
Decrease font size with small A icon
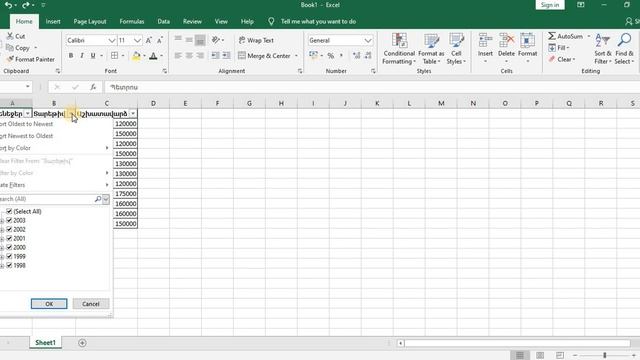160,40
